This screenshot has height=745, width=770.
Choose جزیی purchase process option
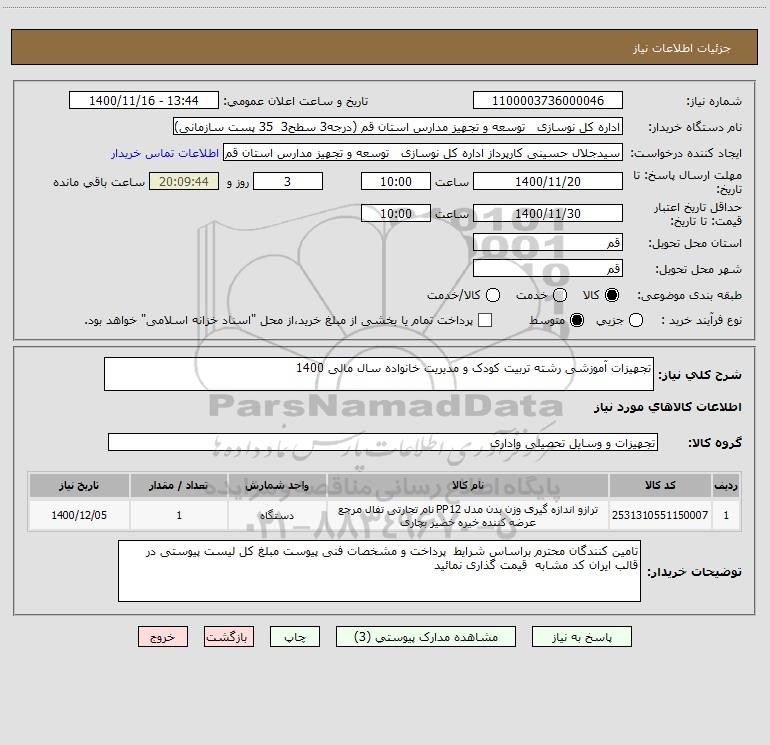[636, 320]
